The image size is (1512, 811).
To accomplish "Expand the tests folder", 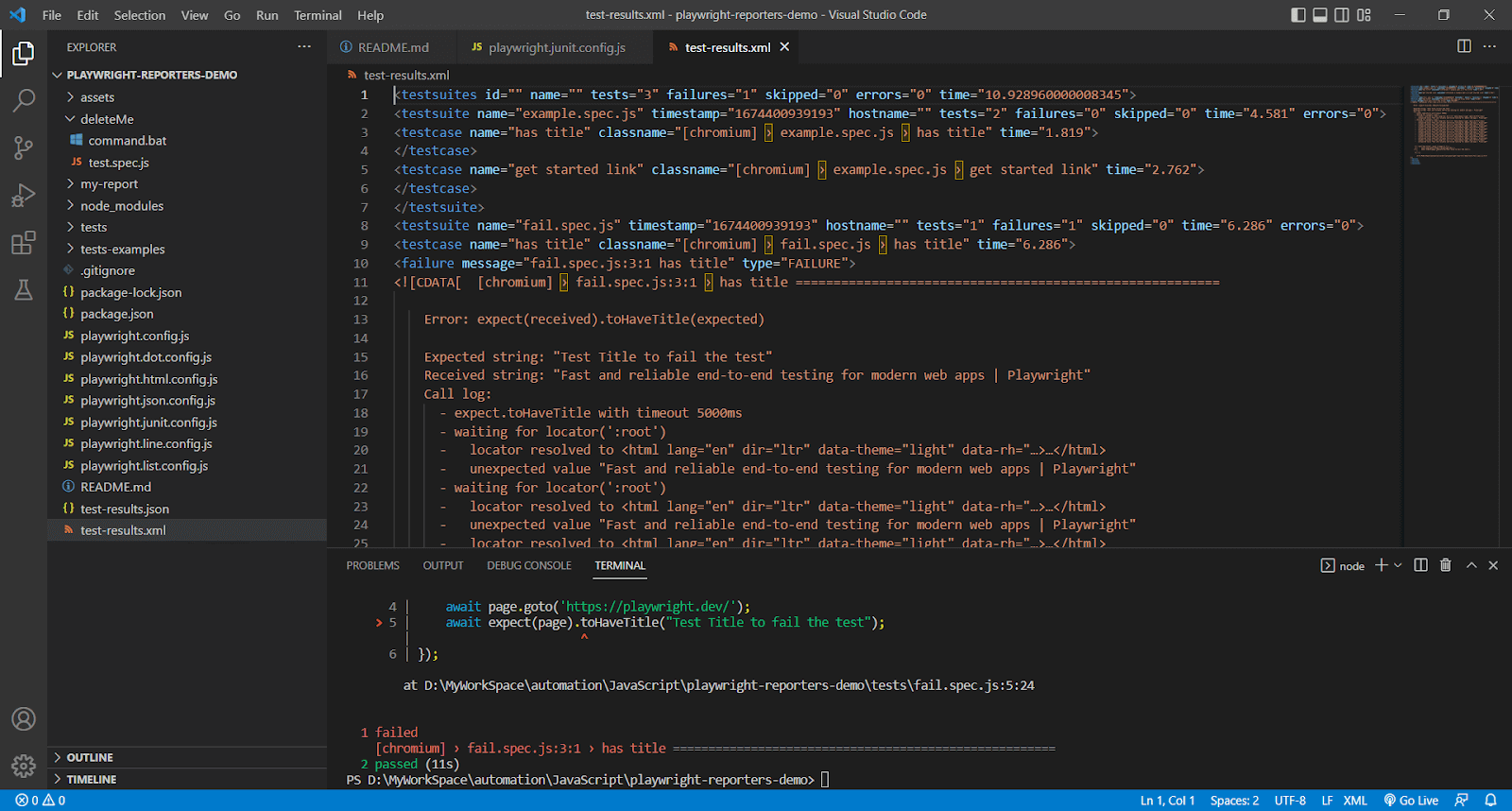I will pos(187,228).
